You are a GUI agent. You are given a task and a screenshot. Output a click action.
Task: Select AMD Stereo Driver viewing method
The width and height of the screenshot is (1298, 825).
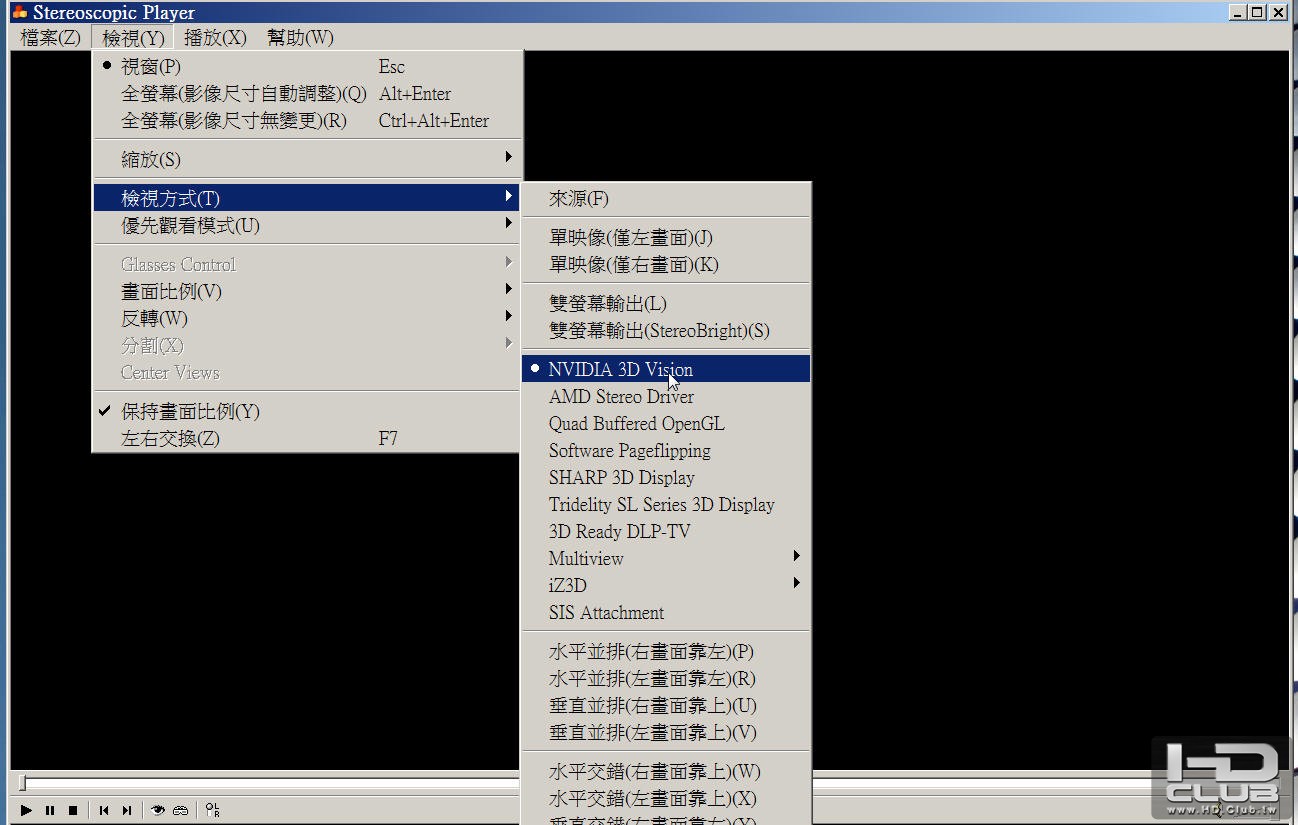pyautogui.click(x=666, y=396)
